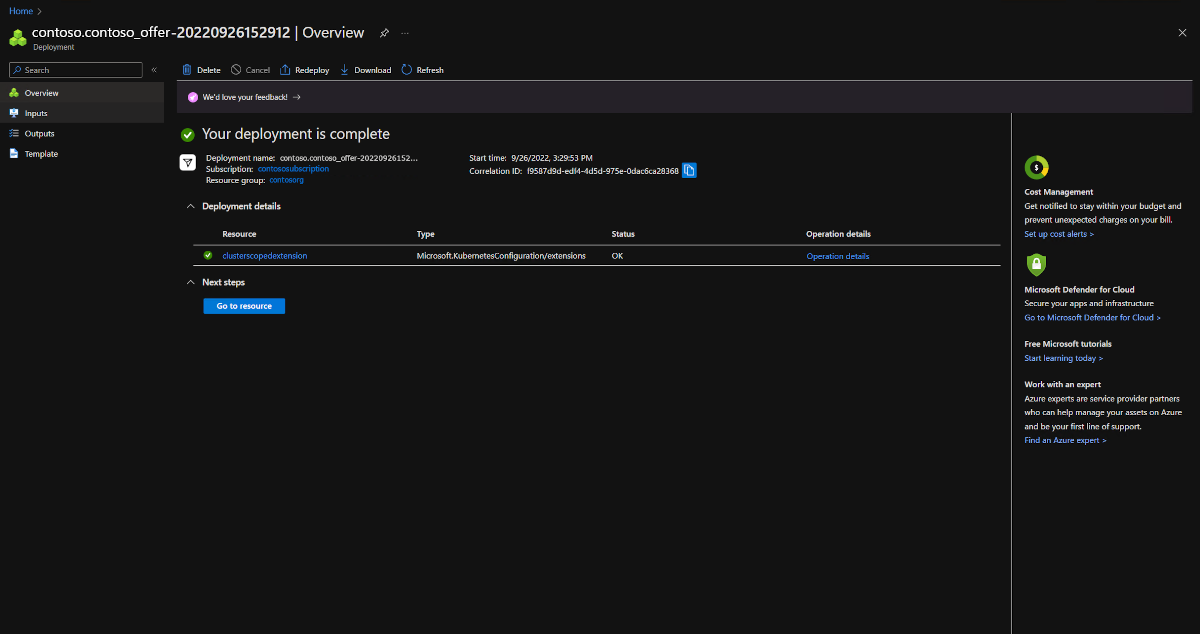
Task: Click the Download icon to save the template
Action: tap(344, 69)
